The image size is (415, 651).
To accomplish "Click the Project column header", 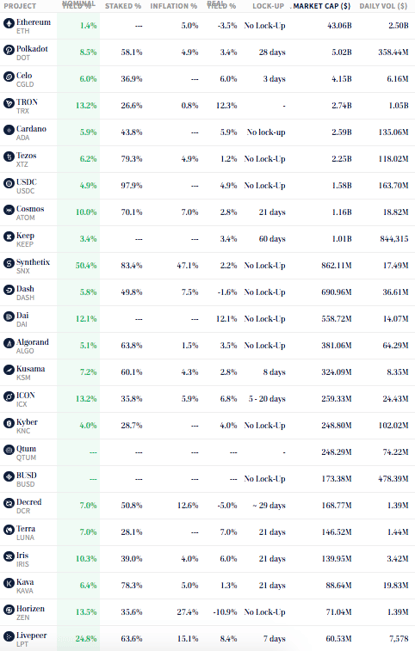I will (x=20, y=6).
